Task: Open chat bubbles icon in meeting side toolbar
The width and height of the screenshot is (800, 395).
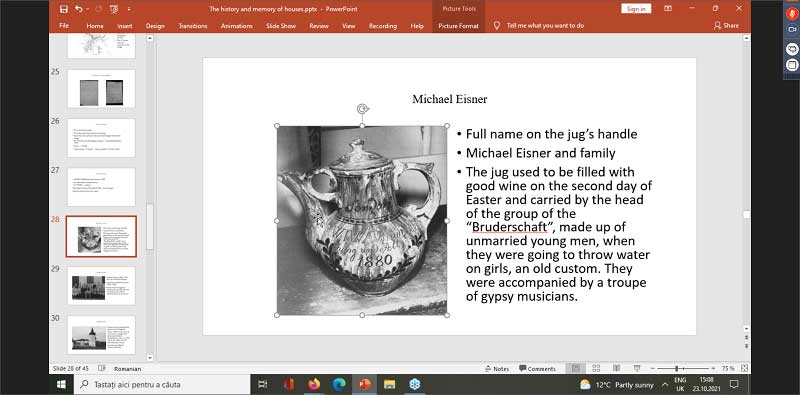Action: click(792, 48)
